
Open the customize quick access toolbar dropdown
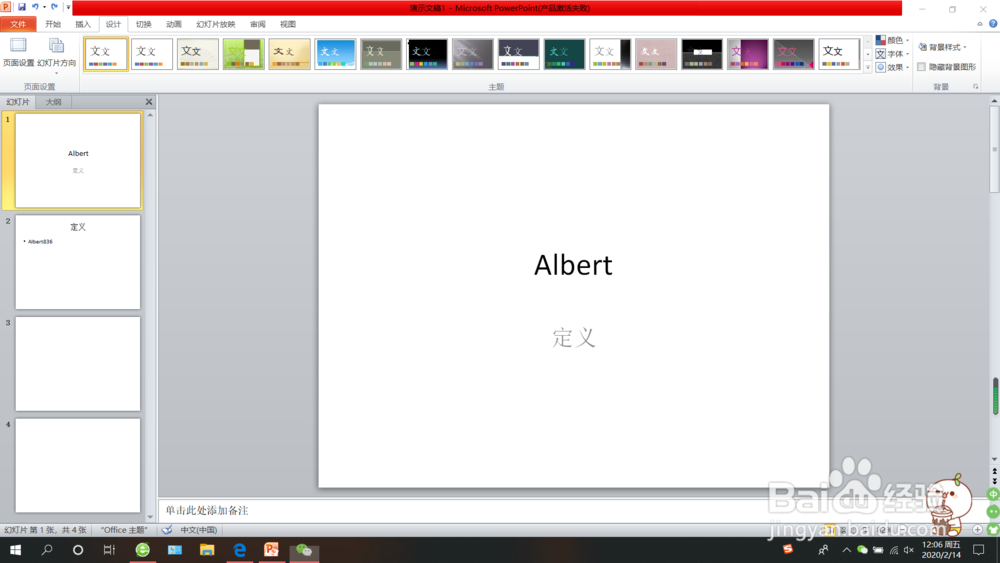[x=68, y=8]
